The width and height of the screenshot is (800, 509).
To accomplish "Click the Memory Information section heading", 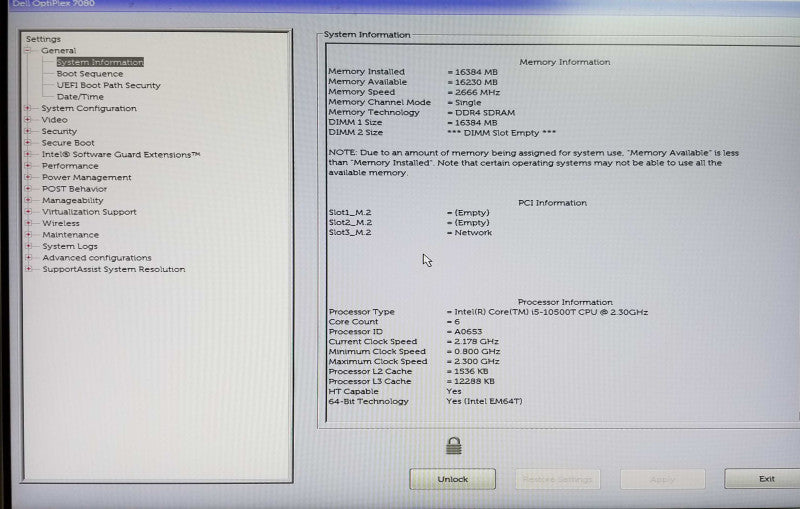I will point(565,62).
